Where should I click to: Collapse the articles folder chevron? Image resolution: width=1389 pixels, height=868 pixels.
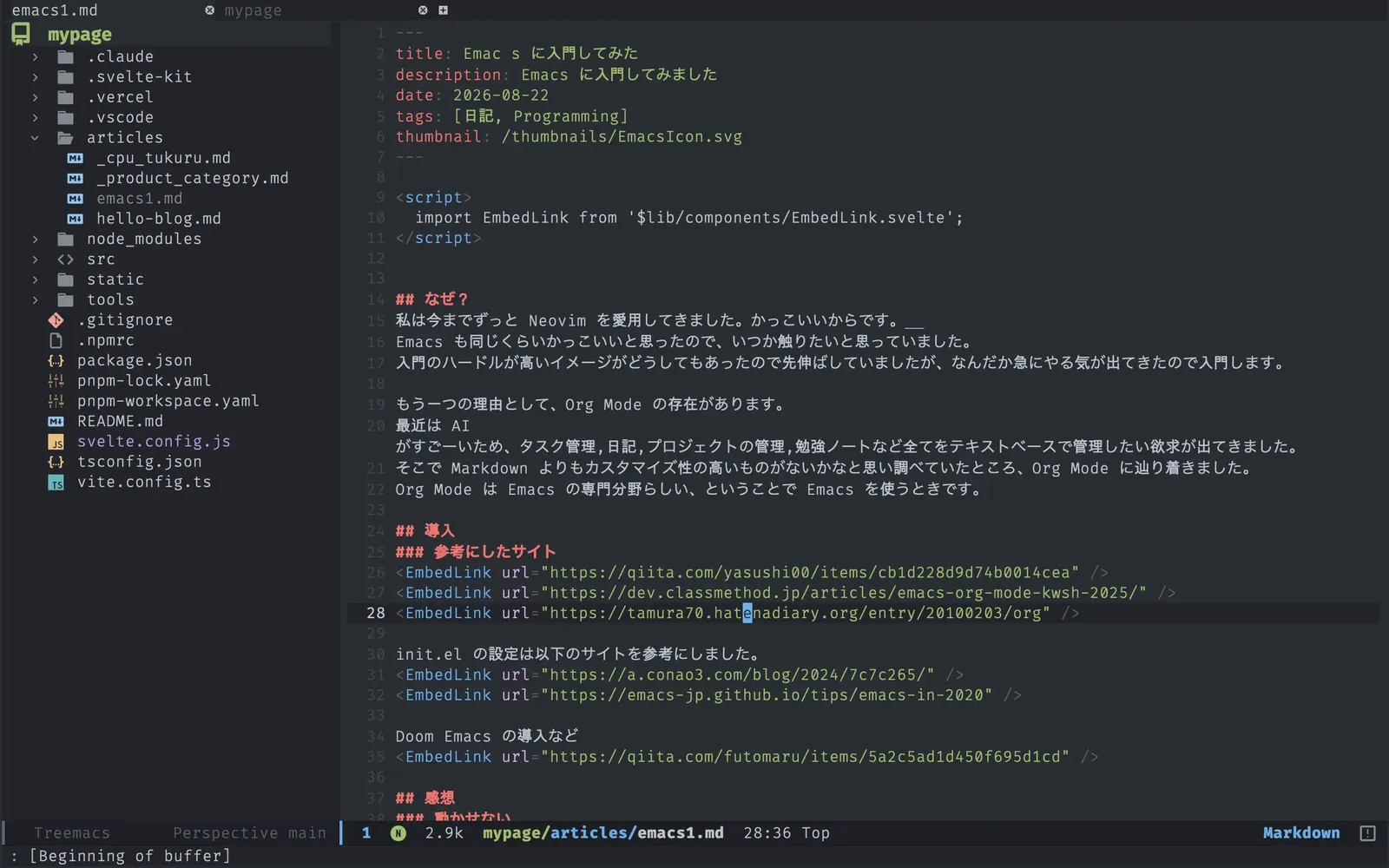tap(35, 137)
